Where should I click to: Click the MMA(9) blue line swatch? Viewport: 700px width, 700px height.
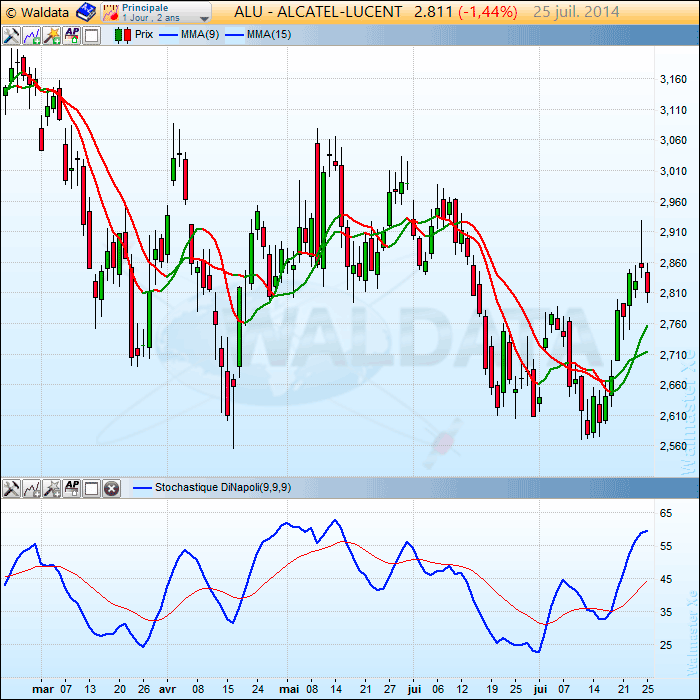point(168,35)
